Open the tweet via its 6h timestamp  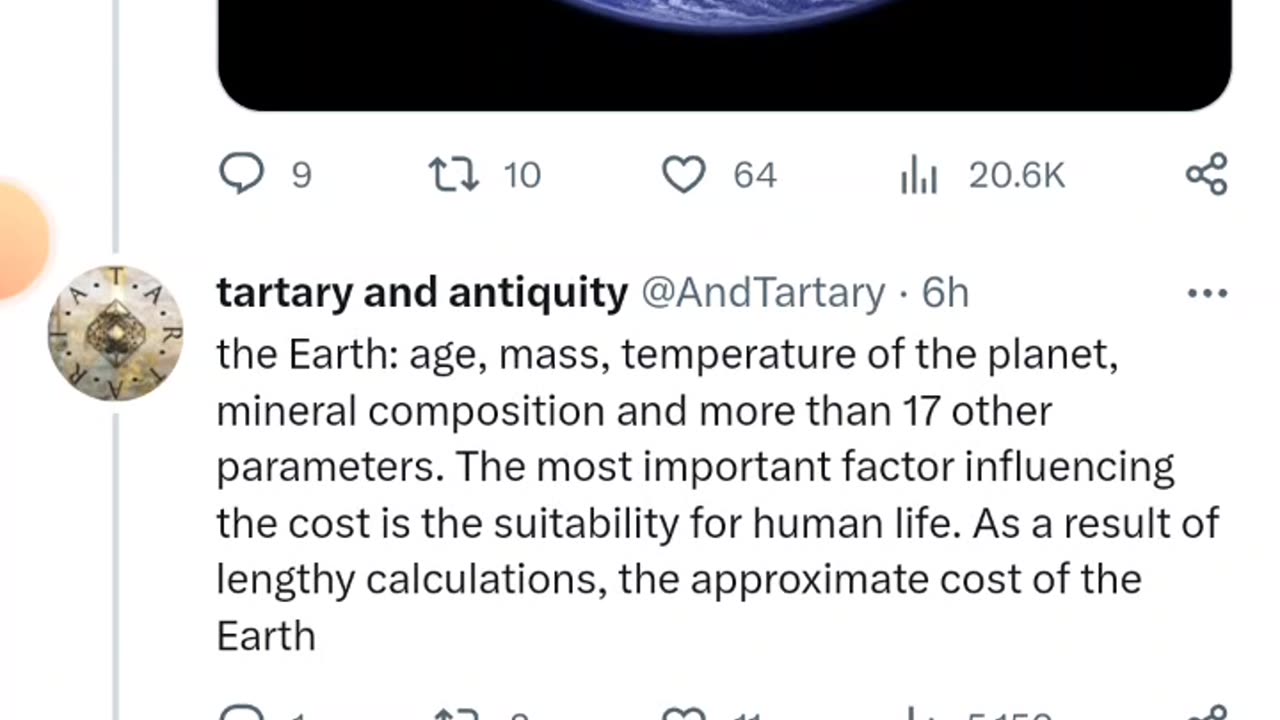tap(945, 293)
